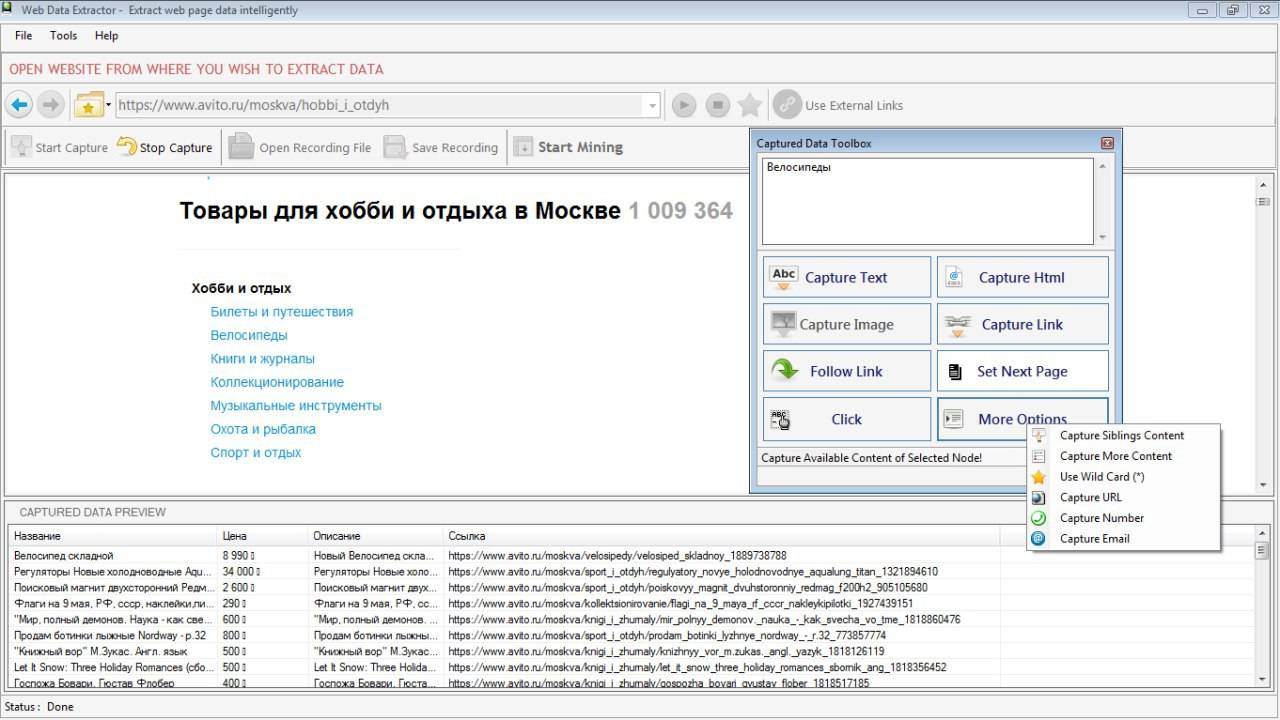This screenshot has height=720, width=1280.
Task: Click the Capture Text button
Action: pyautogui.click(x=847, y=277)
